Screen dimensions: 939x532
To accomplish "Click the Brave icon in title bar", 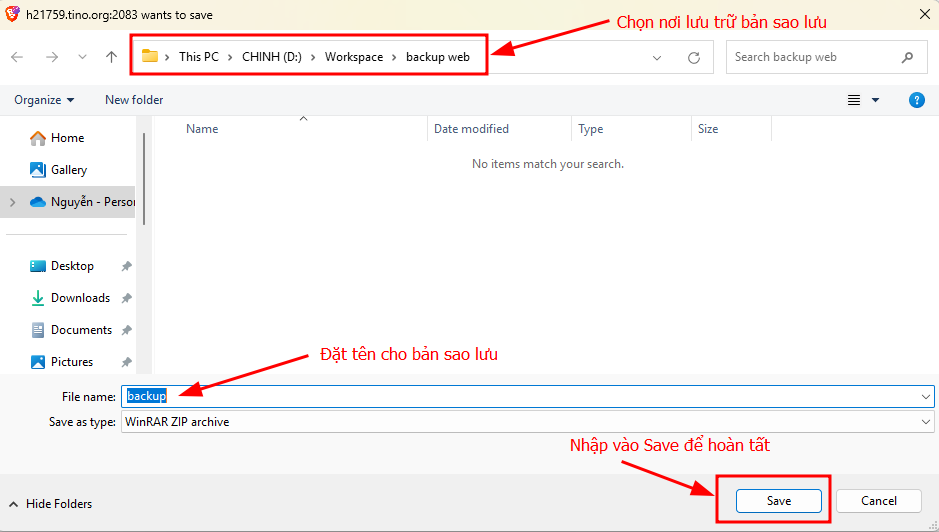I will (12, 14).
